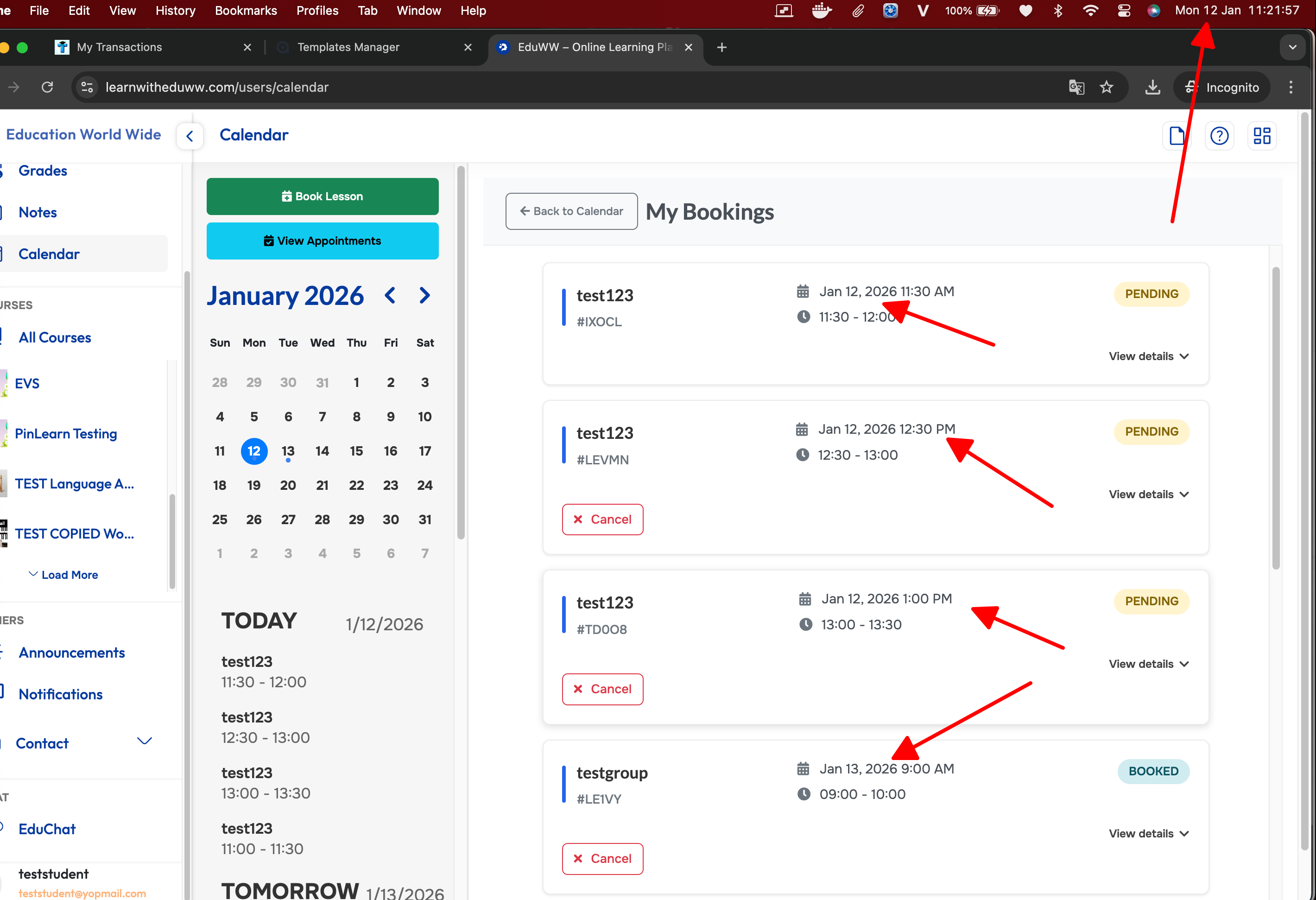Cancel the #LEVMN booking

click(x=602, y=520)
